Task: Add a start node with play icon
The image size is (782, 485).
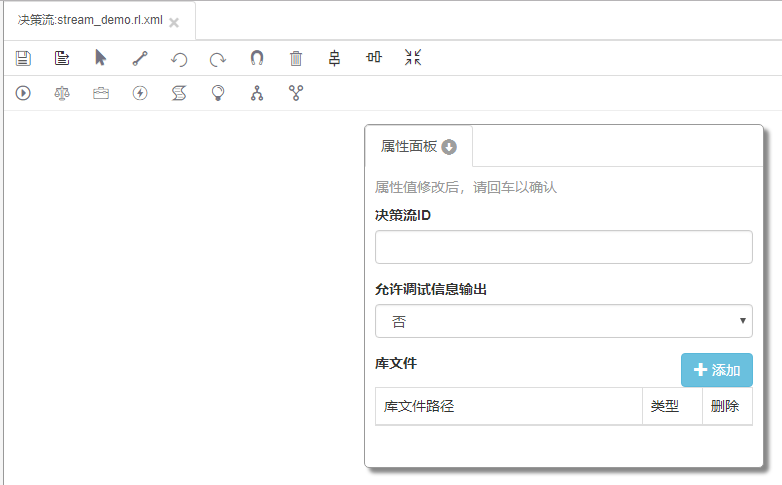Action: click(23, 93)
